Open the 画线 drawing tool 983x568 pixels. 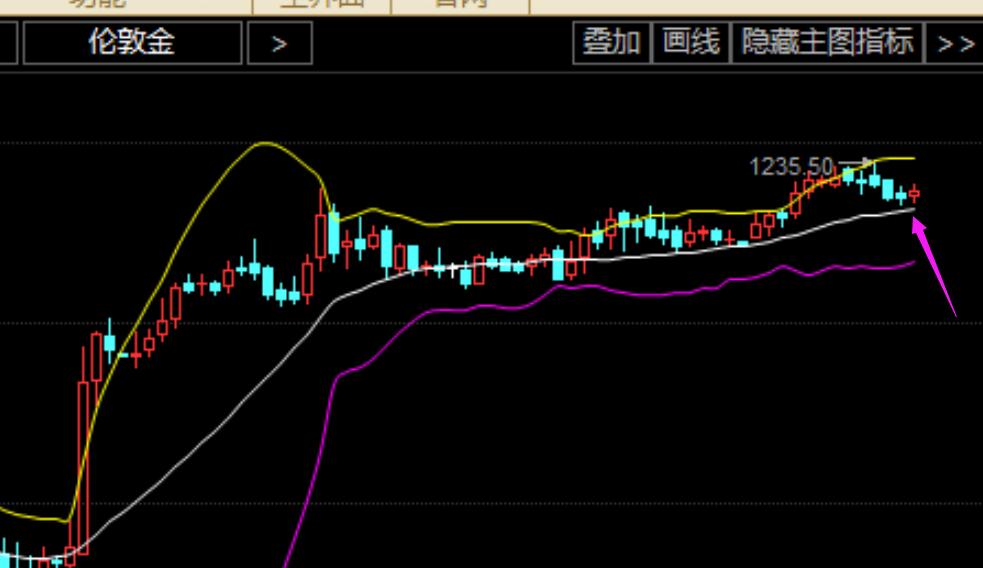tap(691, 43)
